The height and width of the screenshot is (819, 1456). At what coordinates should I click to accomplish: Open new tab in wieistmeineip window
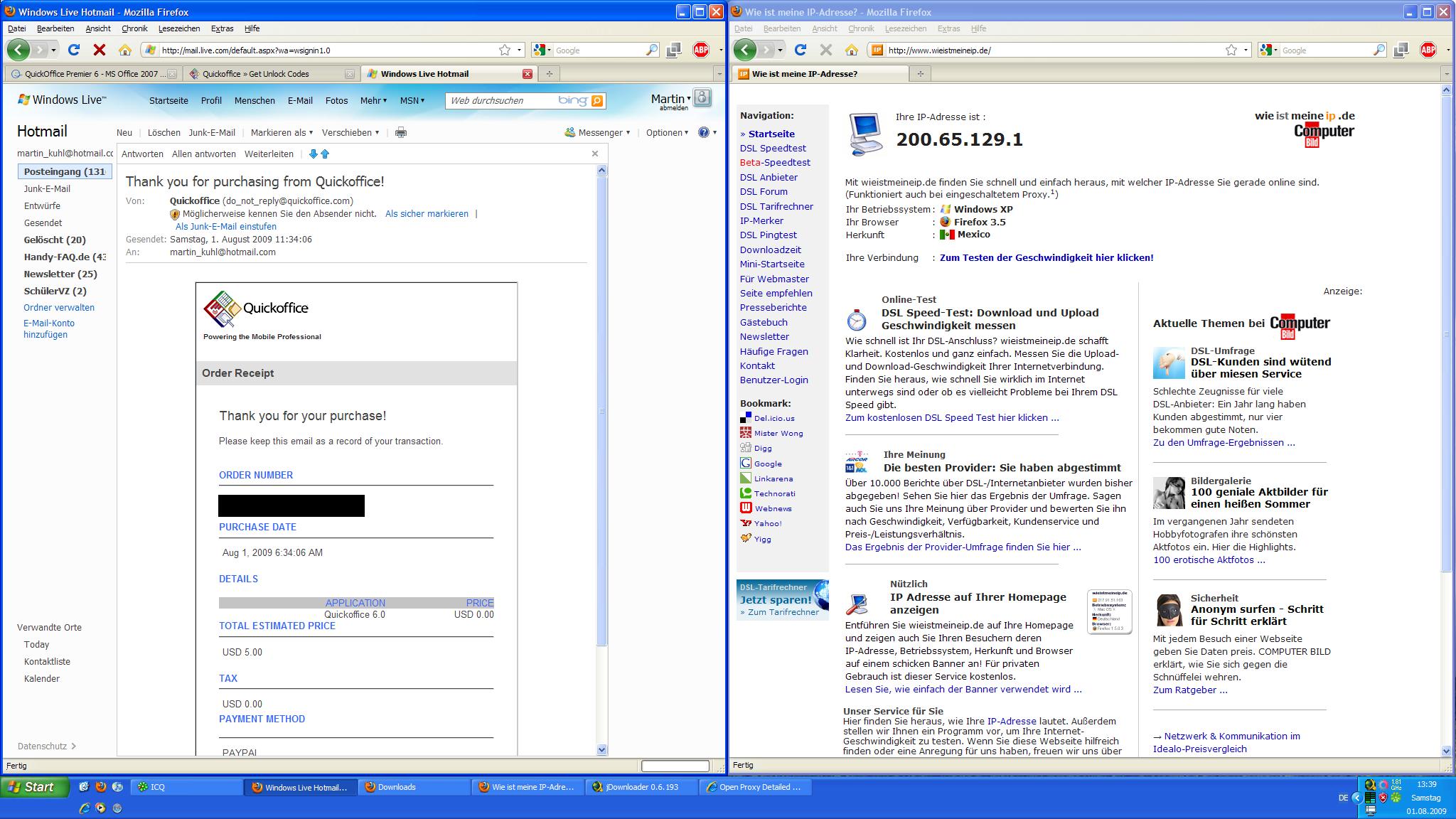[x=921, y=73]
